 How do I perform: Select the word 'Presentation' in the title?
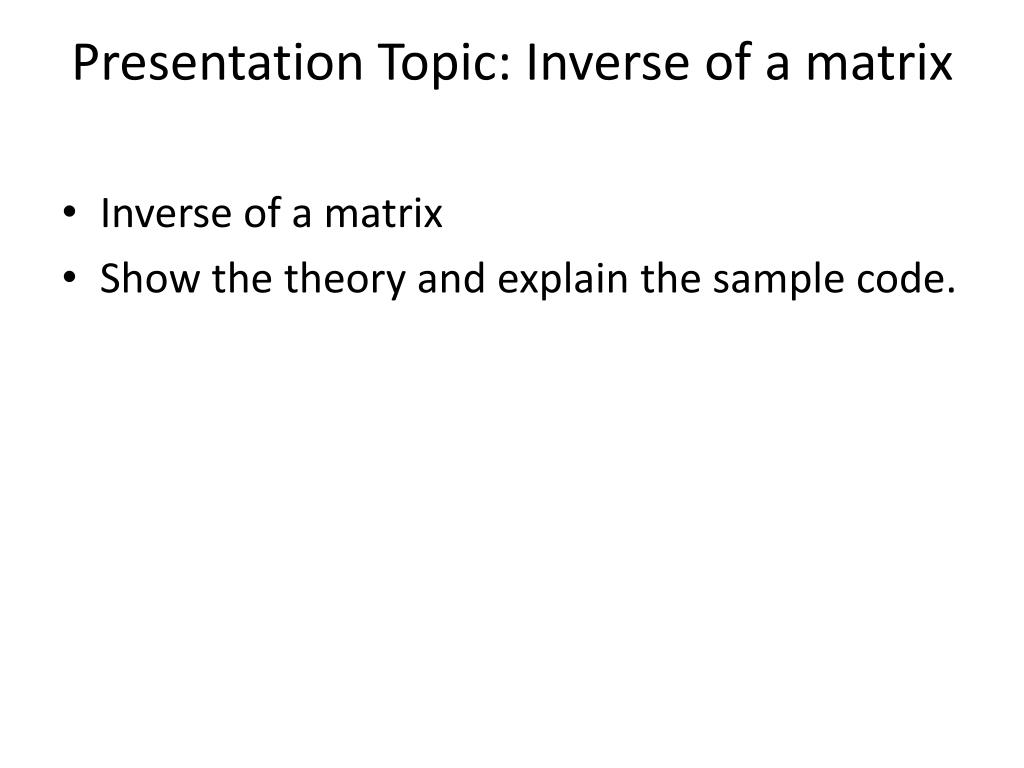click(217, 64)
